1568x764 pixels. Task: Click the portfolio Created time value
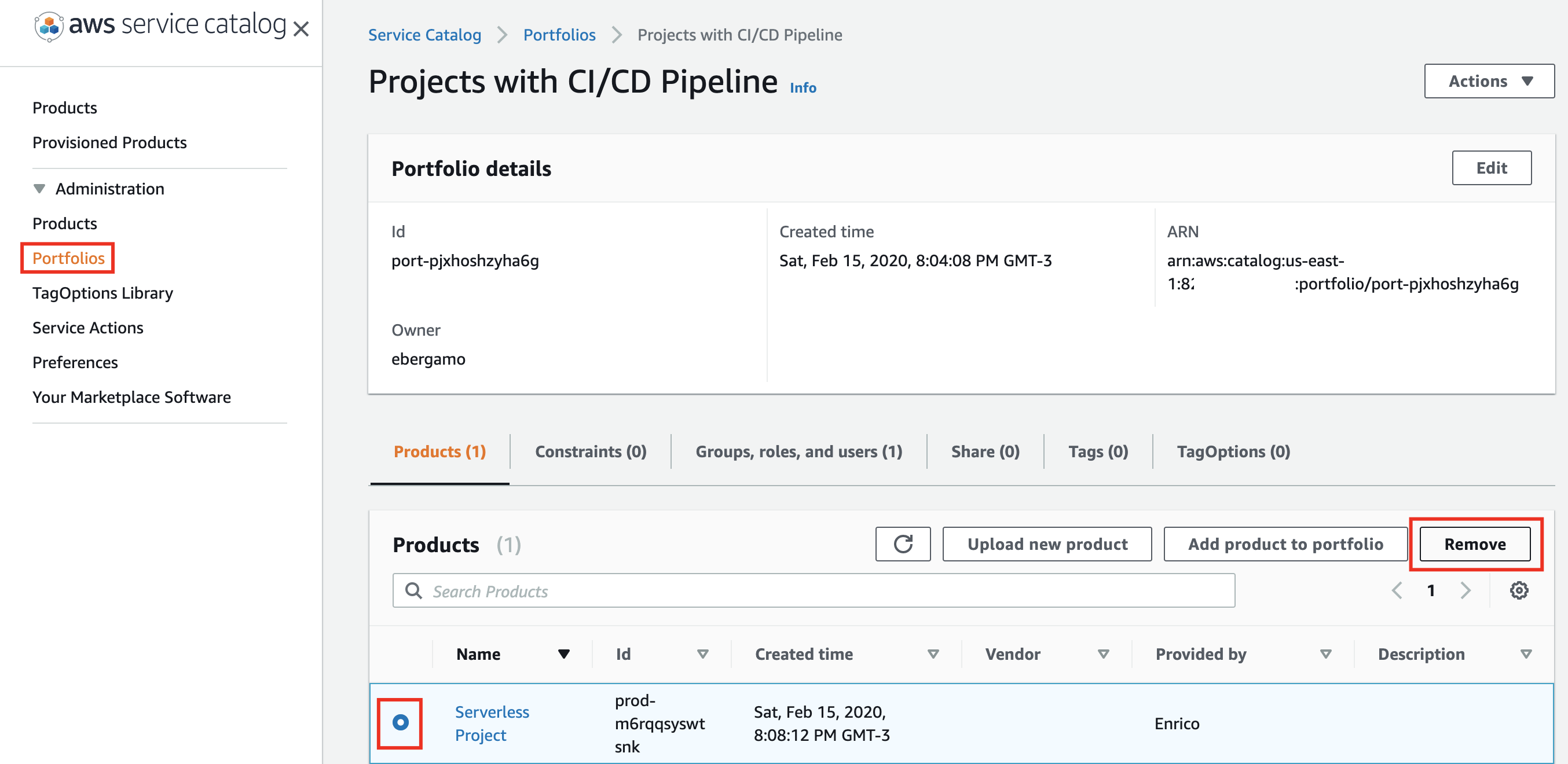915,260
